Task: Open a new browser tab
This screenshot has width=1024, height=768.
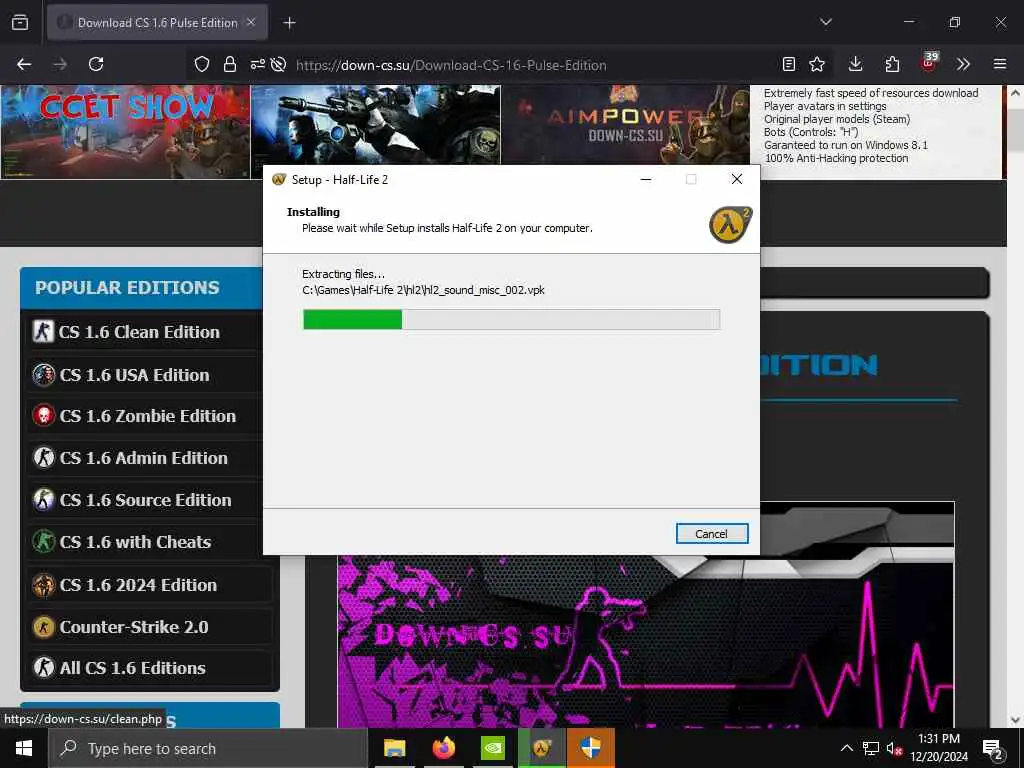Action: [289, 23]
